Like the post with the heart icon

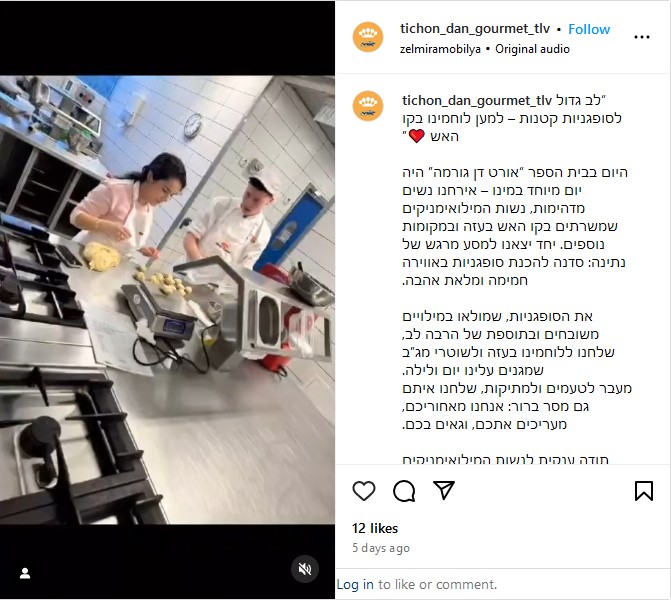click(x=364, y=491)
